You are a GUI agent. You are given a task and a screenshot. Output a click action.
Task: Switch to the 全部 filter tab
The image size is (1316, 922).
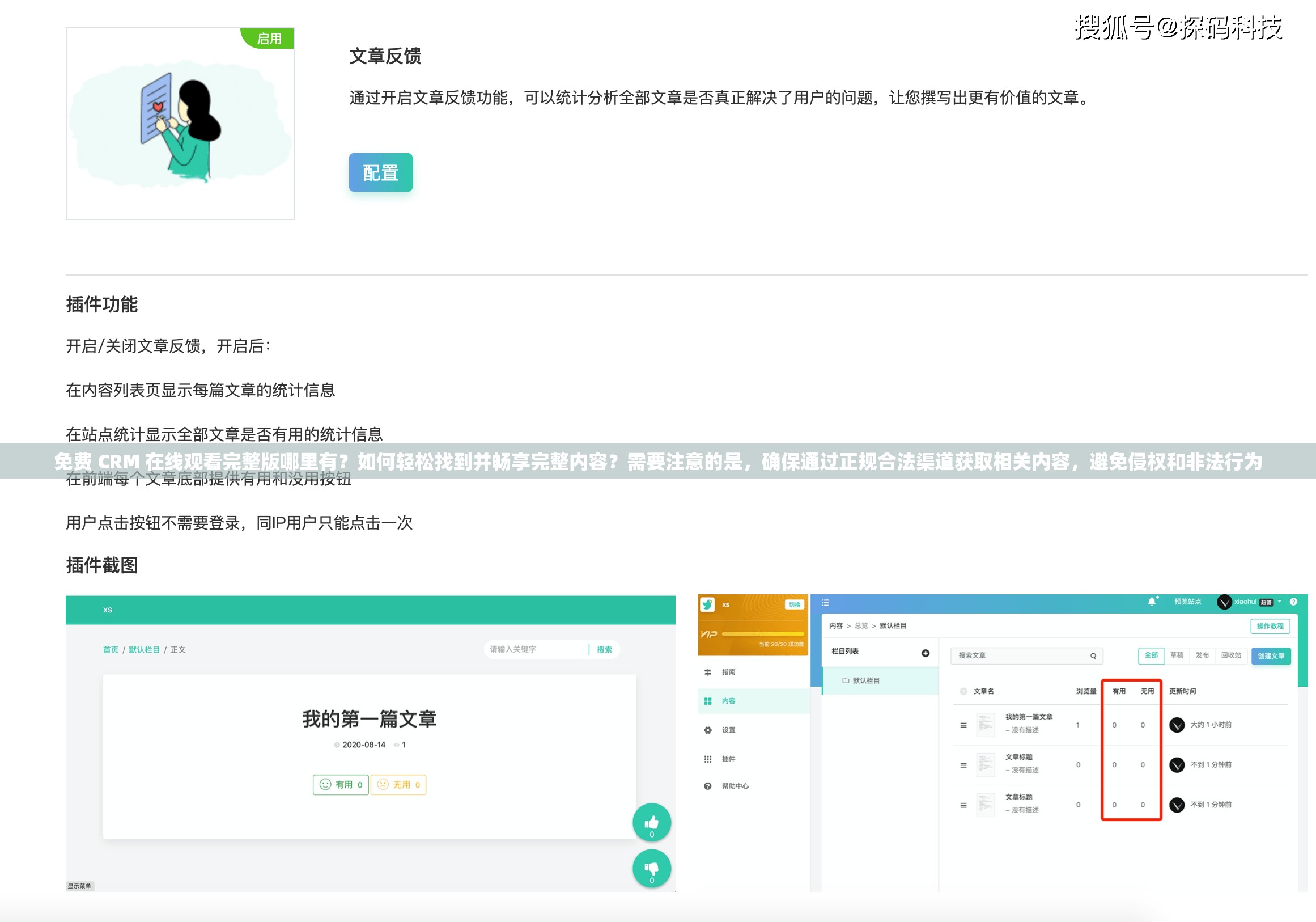(x=1151, y=655)
